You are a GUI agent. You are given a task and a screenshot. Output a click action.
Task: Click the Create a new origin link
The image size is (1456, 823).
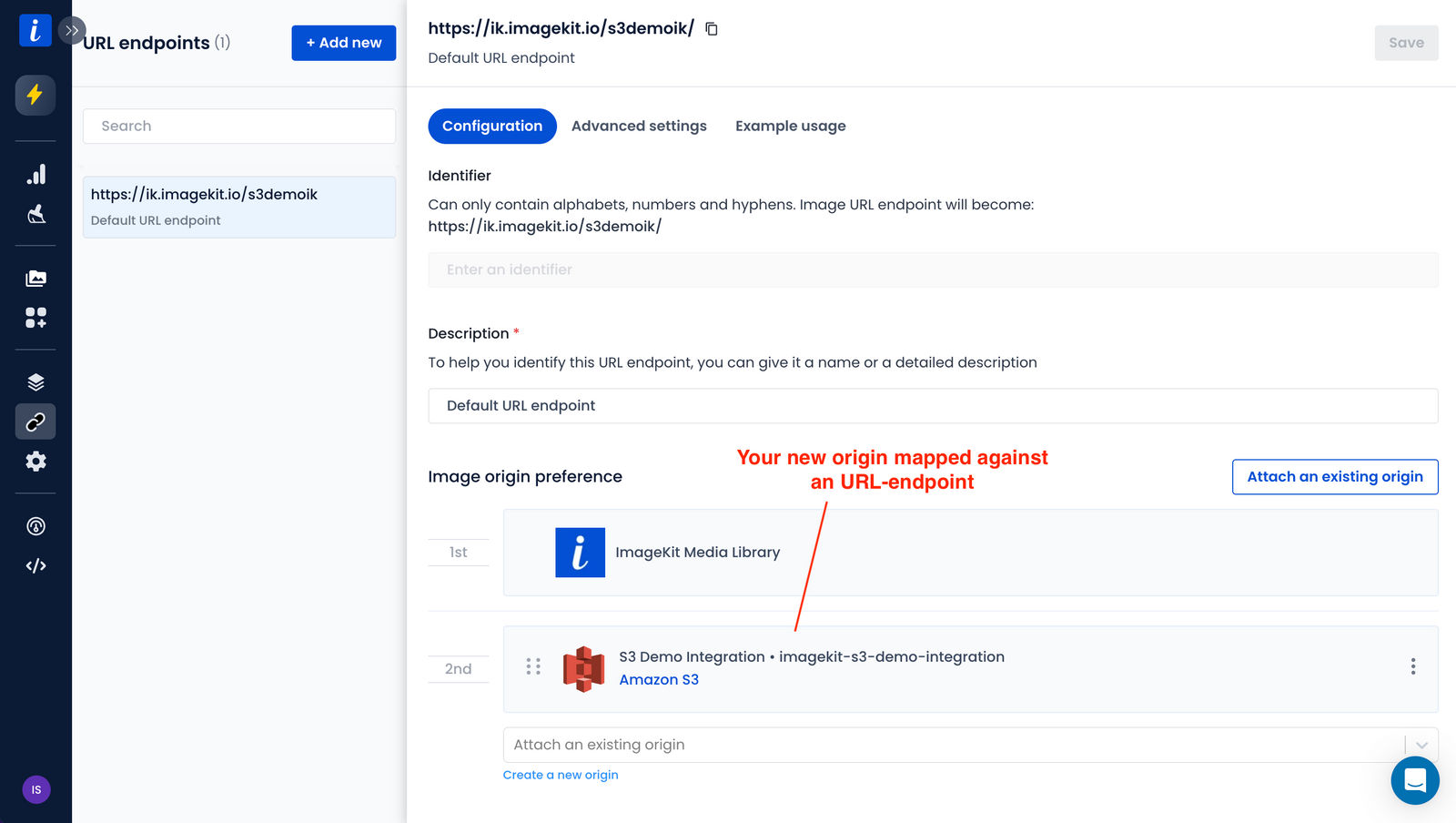coord(561,775)
